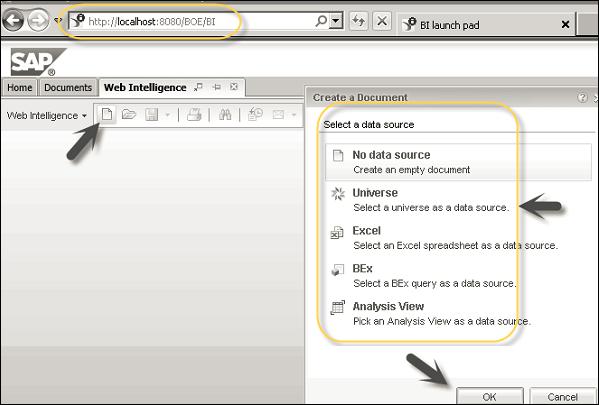The width and height of the screenshot is (599, 405).
Task: Click the New document icon
Action: click(x=107, y=114)
